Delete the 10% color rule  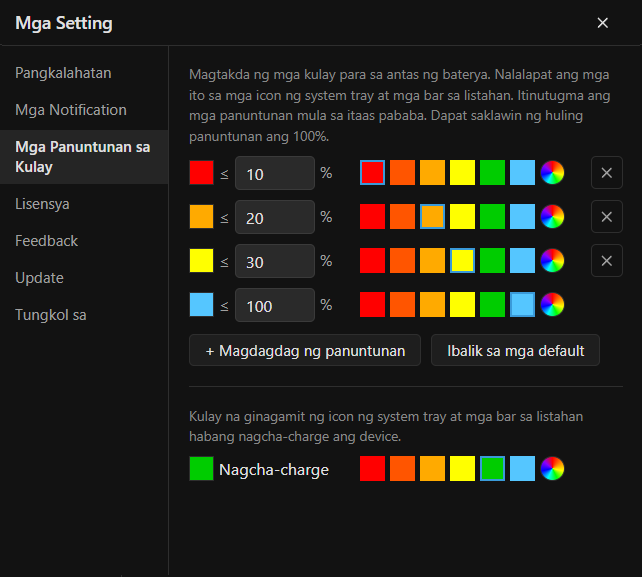click(607, 172)
